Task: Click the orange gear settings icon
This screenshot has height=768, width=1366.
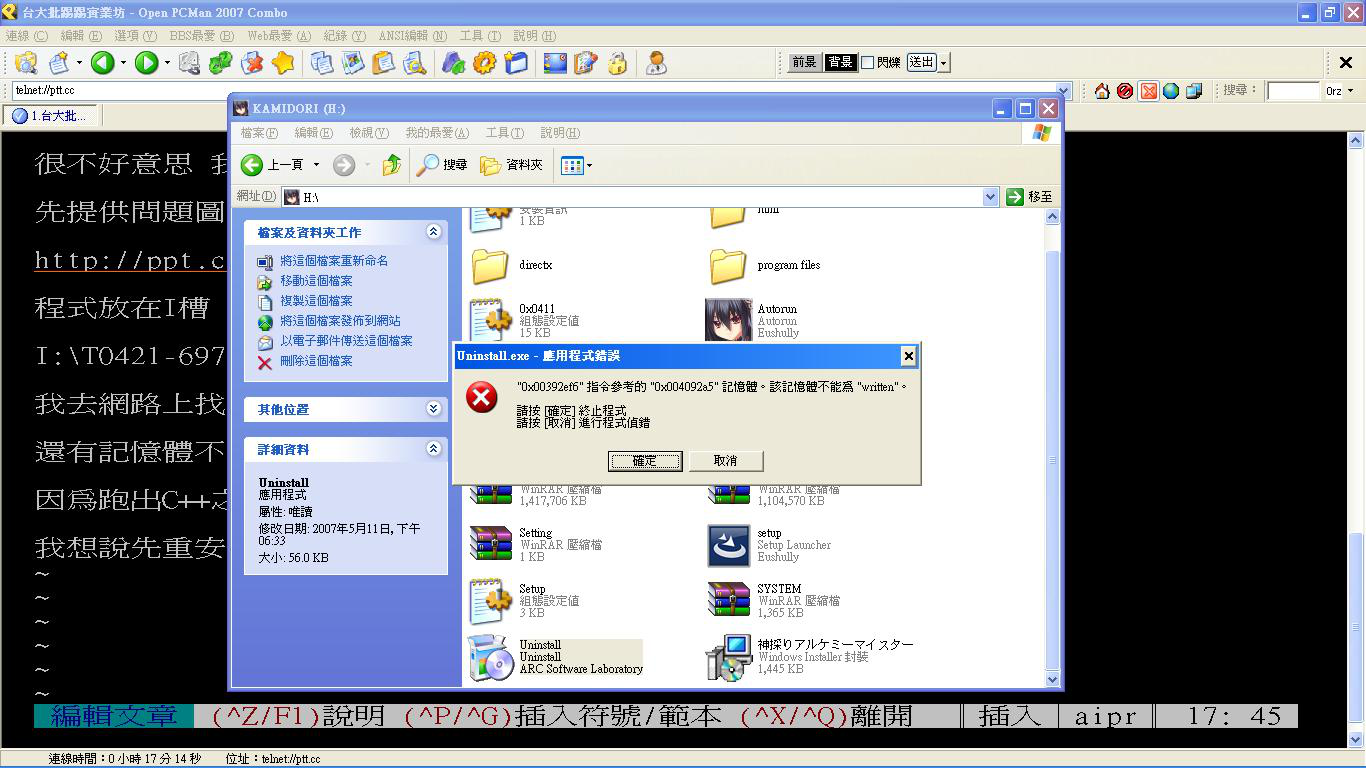Action: [x=484, y=63]
